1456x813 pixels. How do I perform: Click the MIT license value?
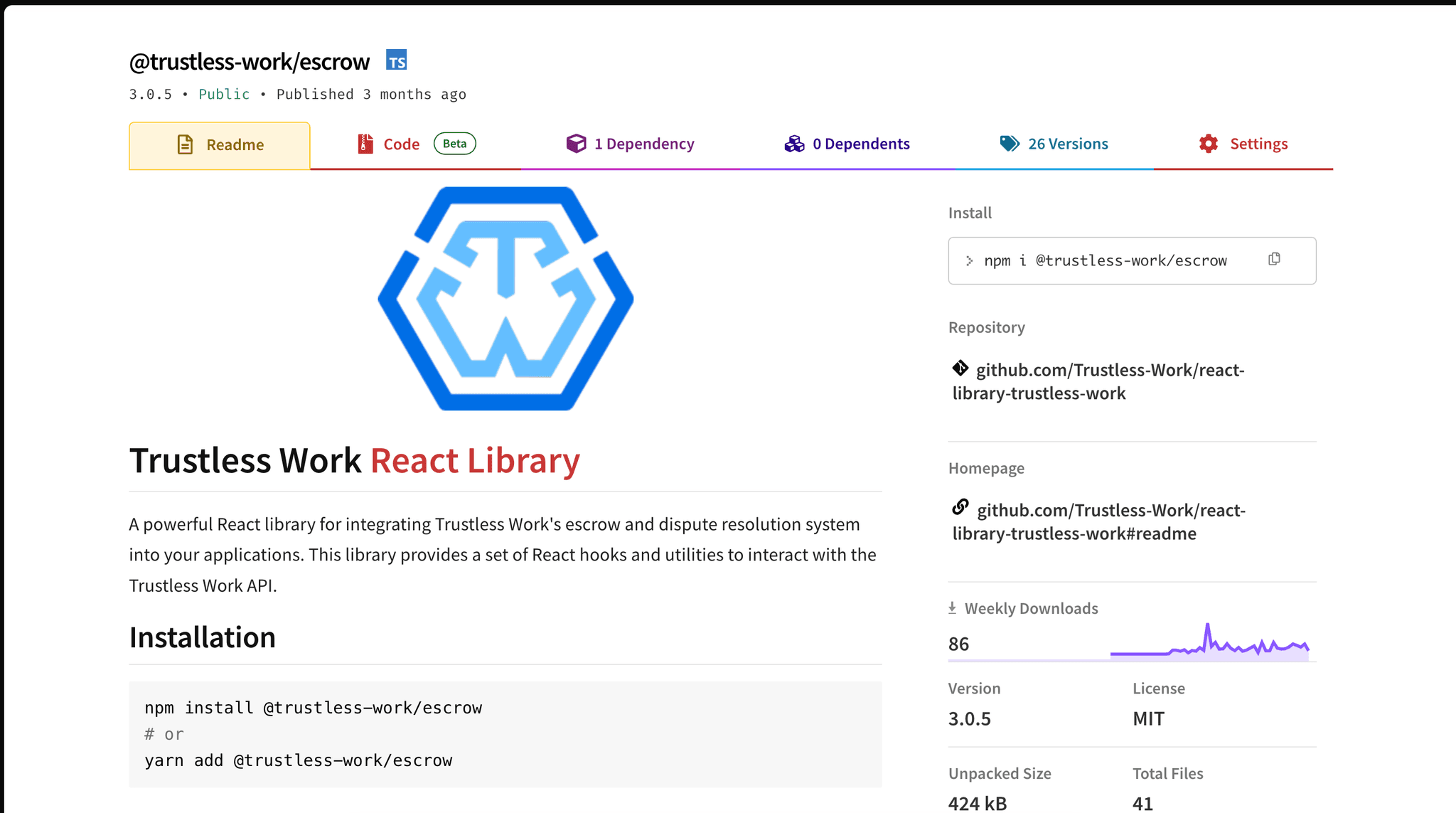pyautogui.click(x=1149, y=718)
